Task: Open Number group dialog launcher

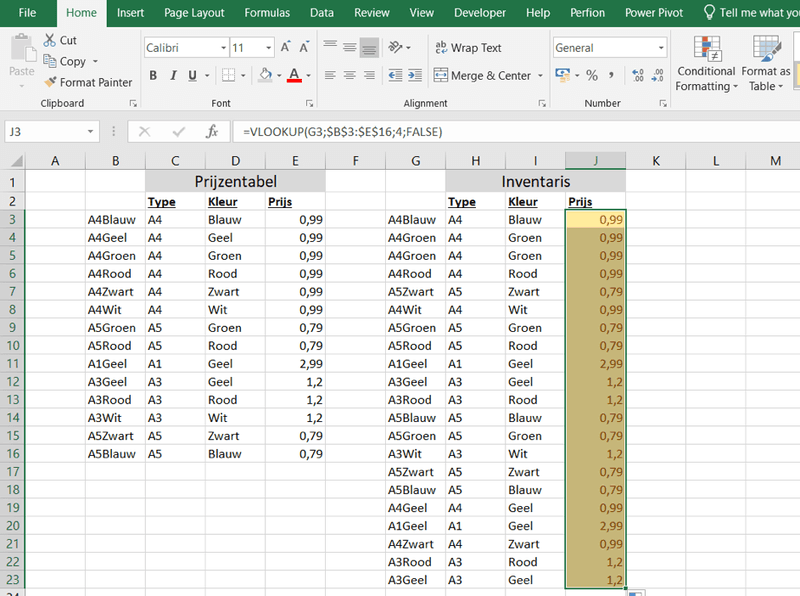Action: [663, 104]
